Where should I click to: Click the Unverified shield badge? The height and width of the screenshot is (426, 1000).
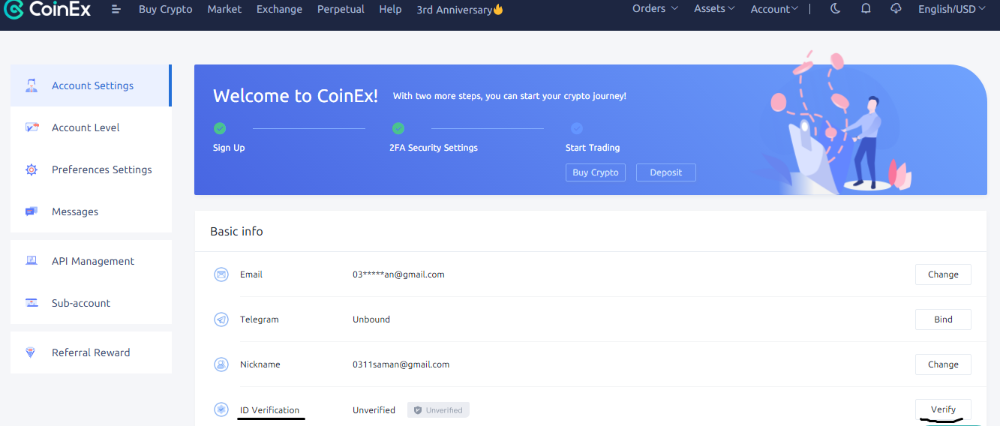coord(439,410)
